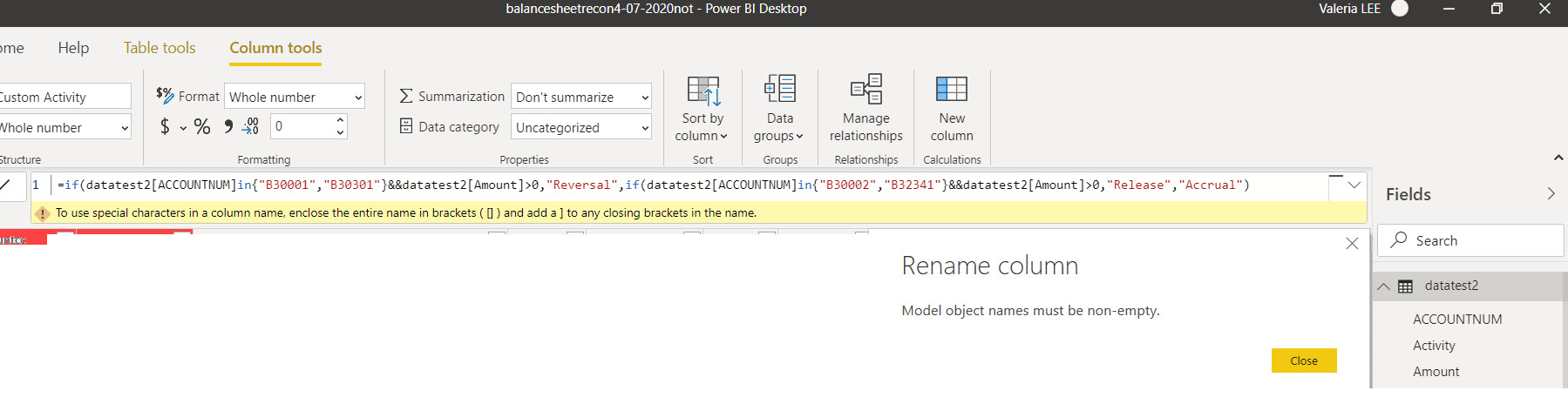Viewport: 1568px width, 404px height.
Task: Open Manage relationships dialog
Action: point(865,110)
